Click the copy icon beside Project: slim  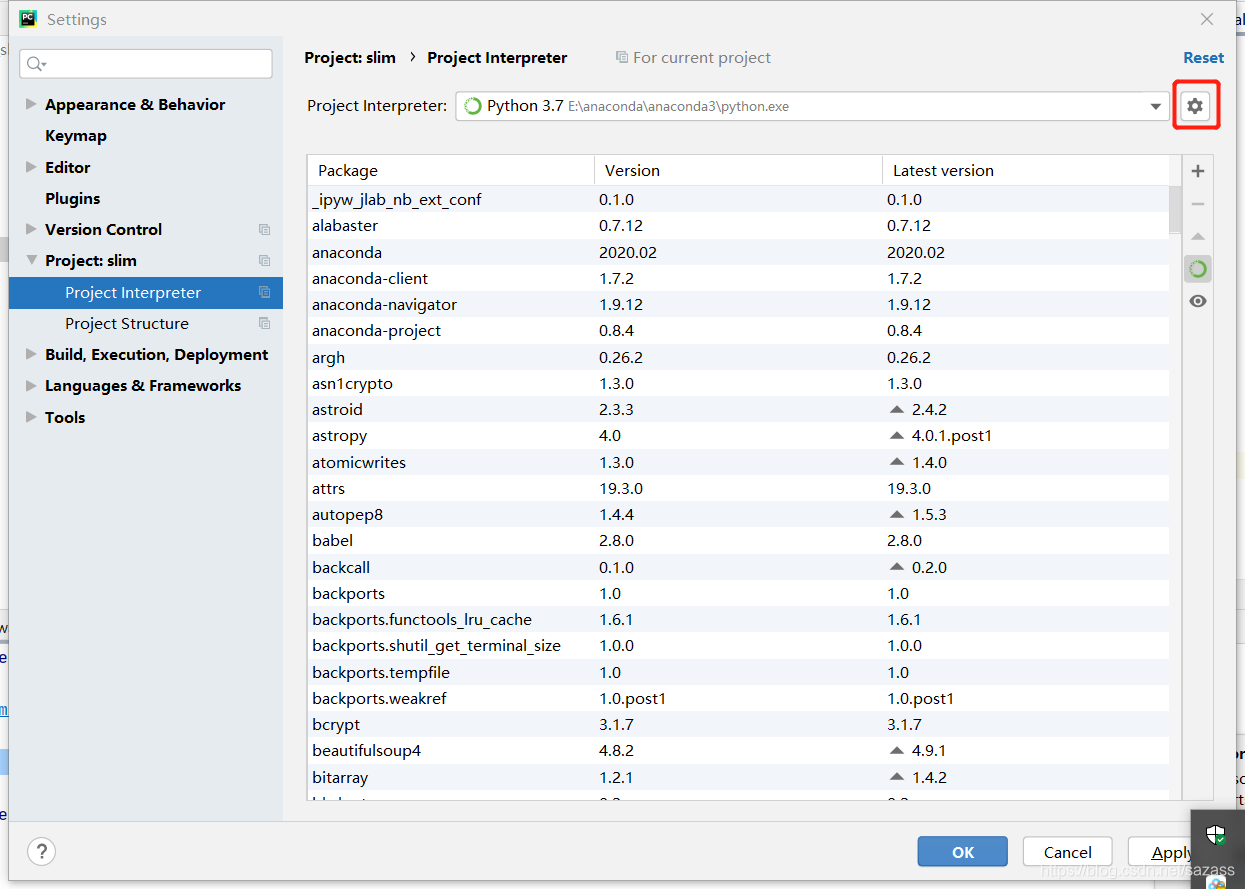(x=264, y=261)
